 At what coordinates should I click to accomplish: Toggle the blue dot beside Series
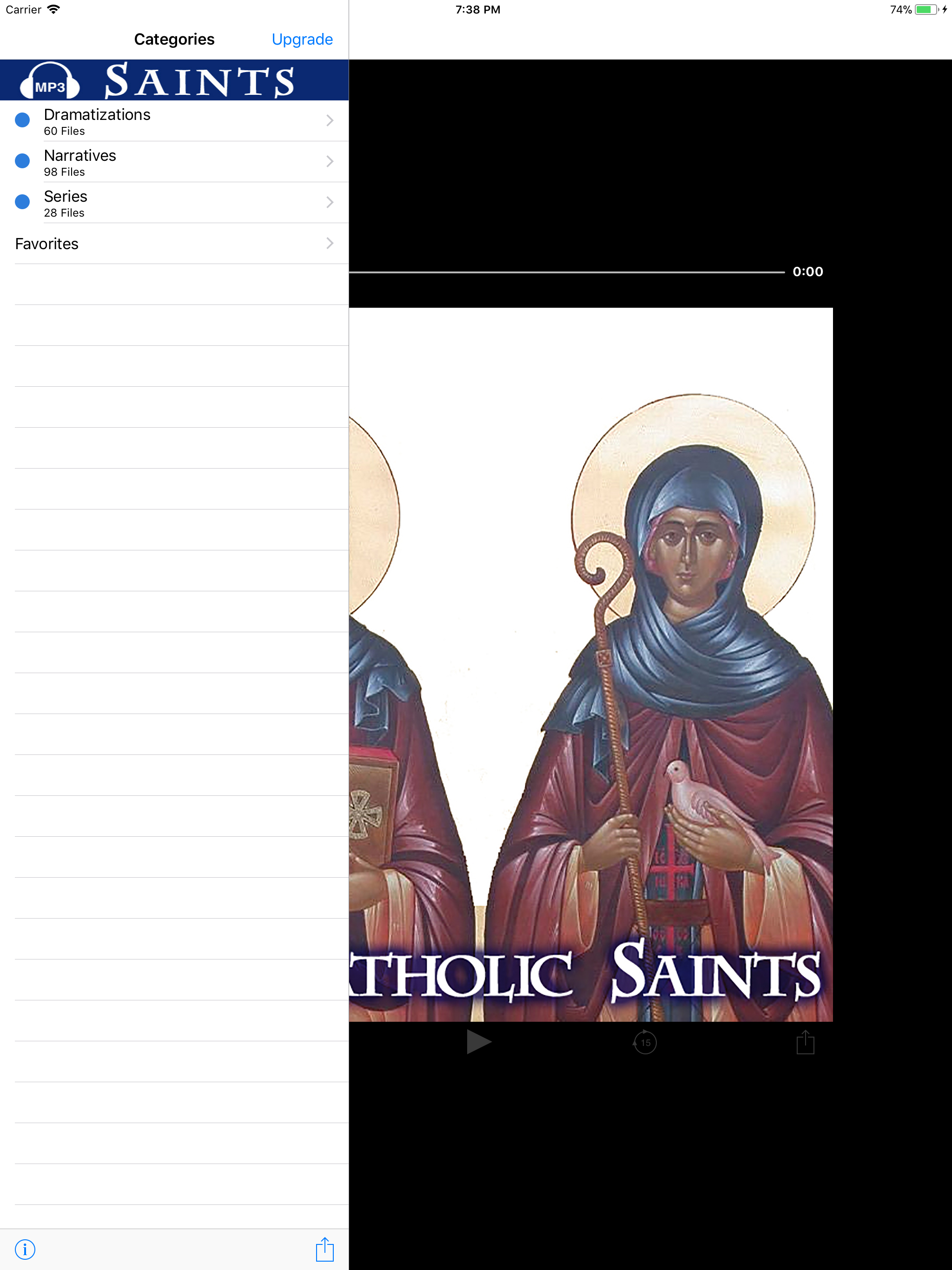pyautogui.click(x=22, y=202)
